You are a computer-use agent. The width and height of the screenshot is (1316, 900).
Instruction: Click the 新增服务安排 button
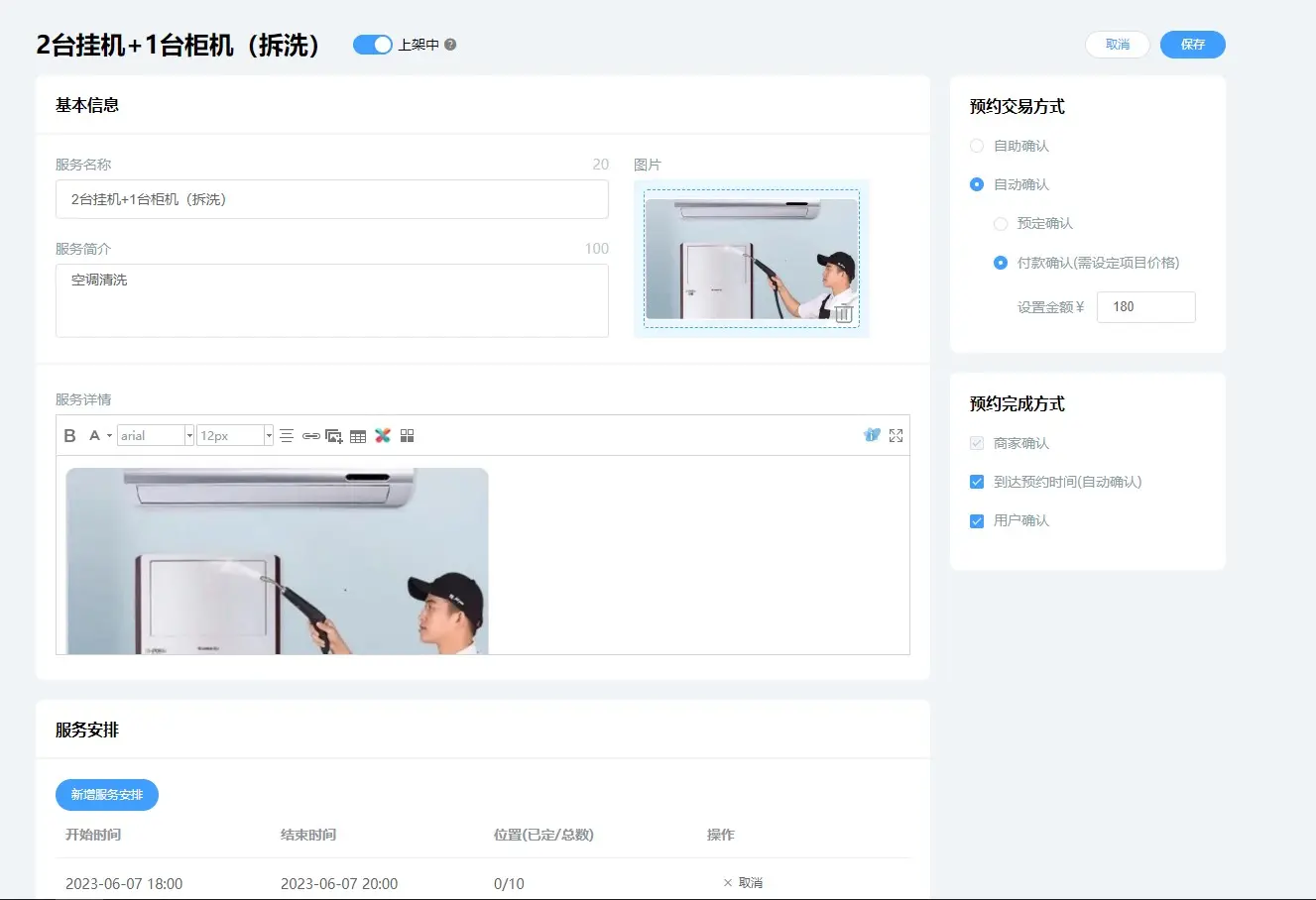click(x=107, y=795)
